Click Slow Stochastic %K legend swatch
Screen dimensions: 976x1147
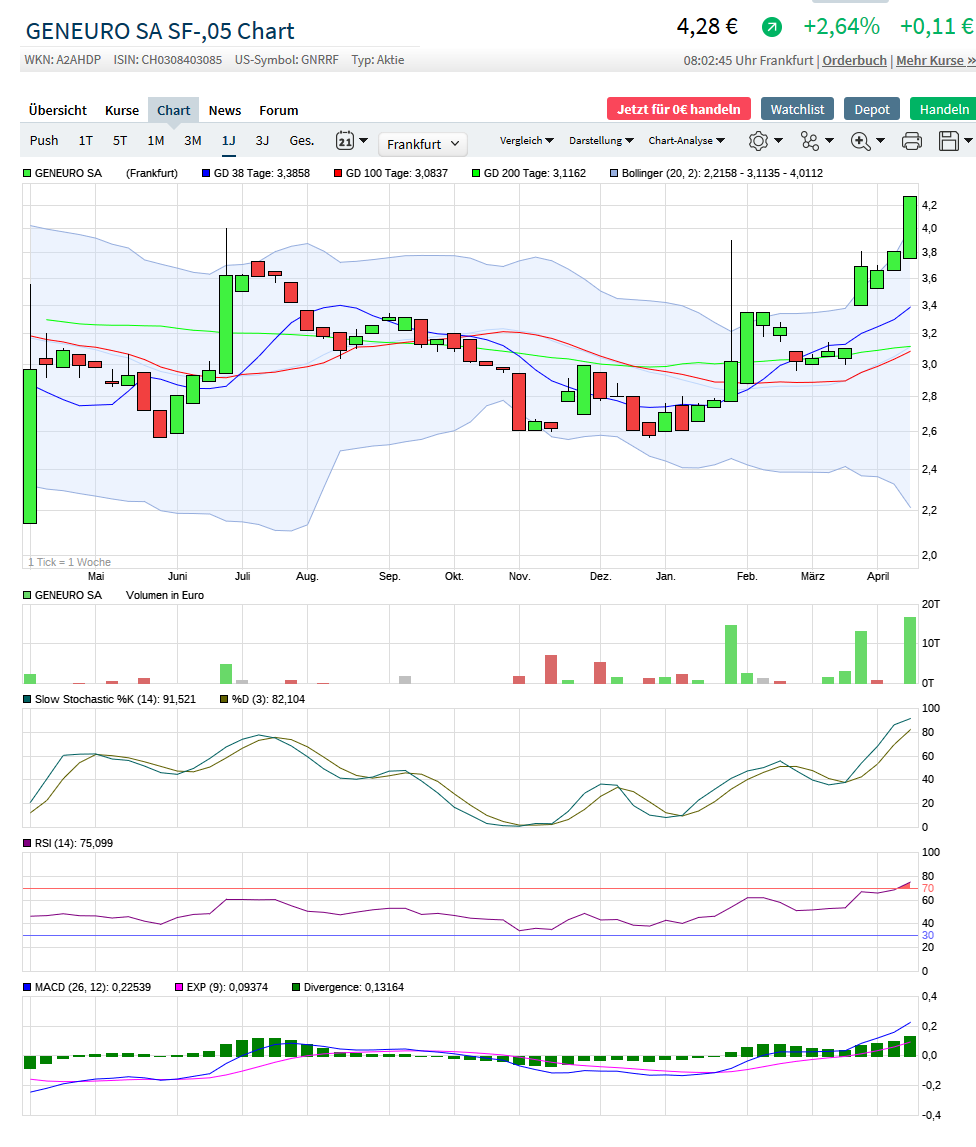[27, 699]
